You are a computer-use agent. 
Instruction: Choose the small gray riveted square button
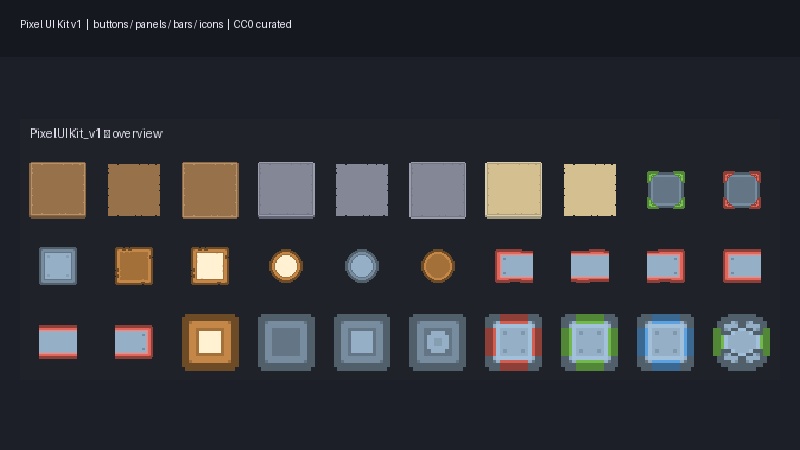(58, 266)
